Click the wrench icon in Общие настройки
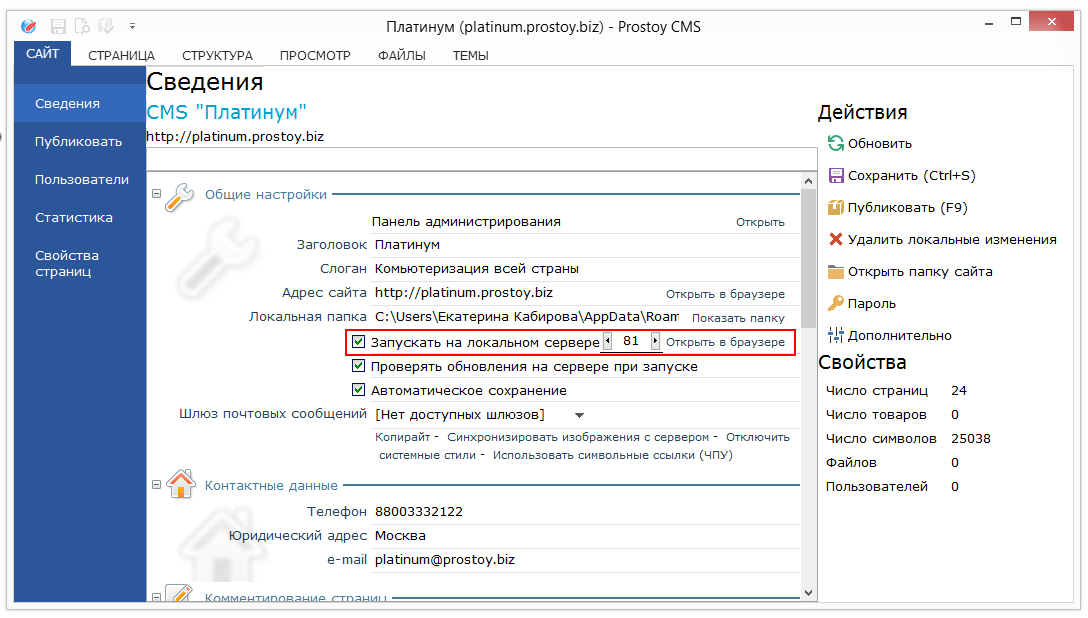This screenshot has width=1088, height=618. (x=180, y=196)
